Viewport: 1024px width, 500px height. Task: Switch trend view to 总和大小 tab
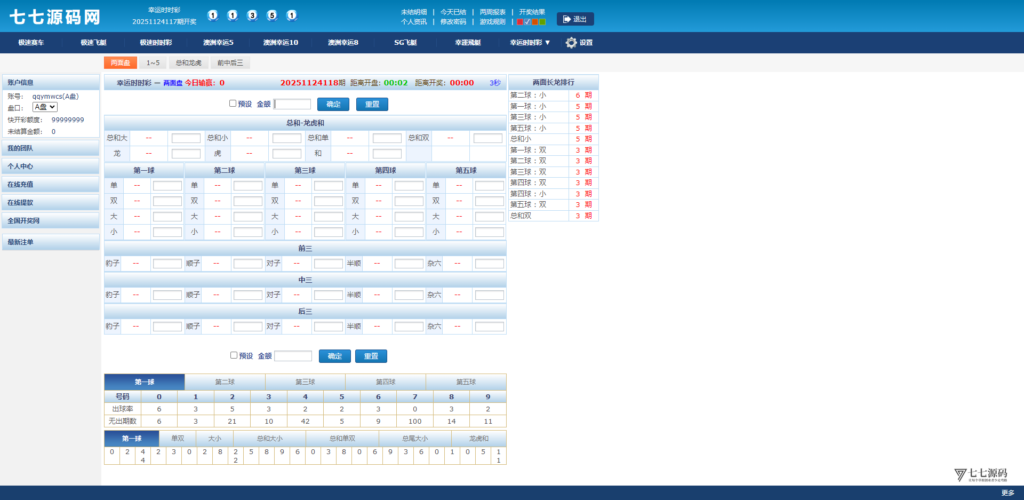click(269, 439)
